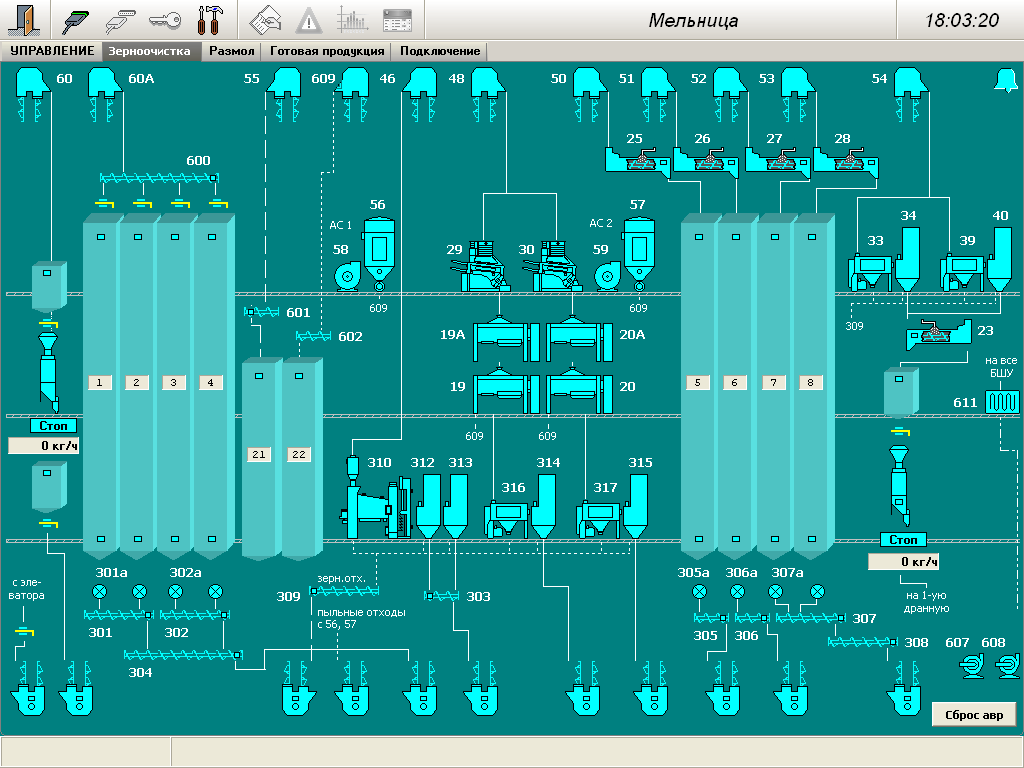
Task: Open the key access icon
Action: pos(165,20)
